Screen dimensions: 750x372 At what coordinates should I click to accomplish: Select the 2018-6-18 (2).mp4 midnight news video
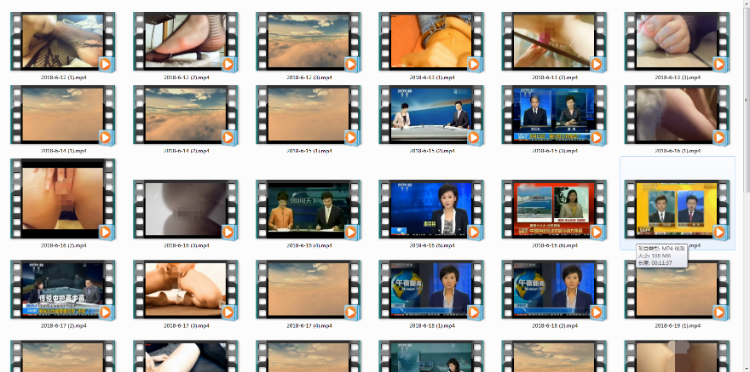pos(554,290)
